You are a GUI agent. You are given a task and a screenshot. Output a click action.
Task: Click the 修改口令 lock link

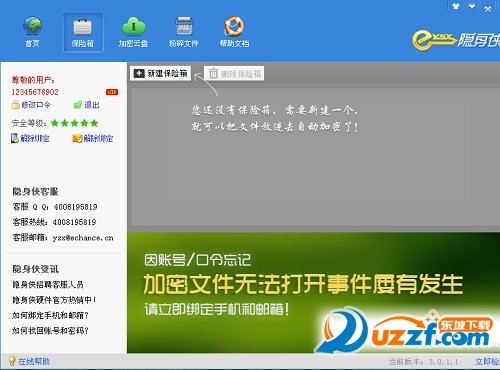point(31,105)
